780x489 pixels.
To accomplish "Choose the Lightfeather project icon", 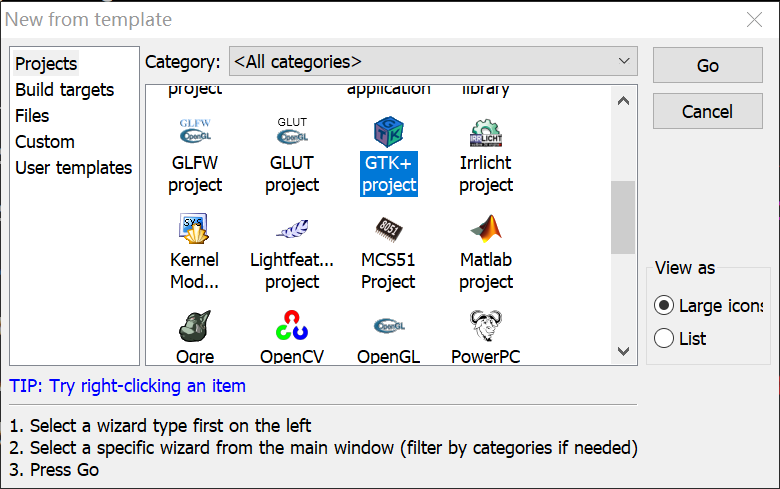I will [292, 229].
